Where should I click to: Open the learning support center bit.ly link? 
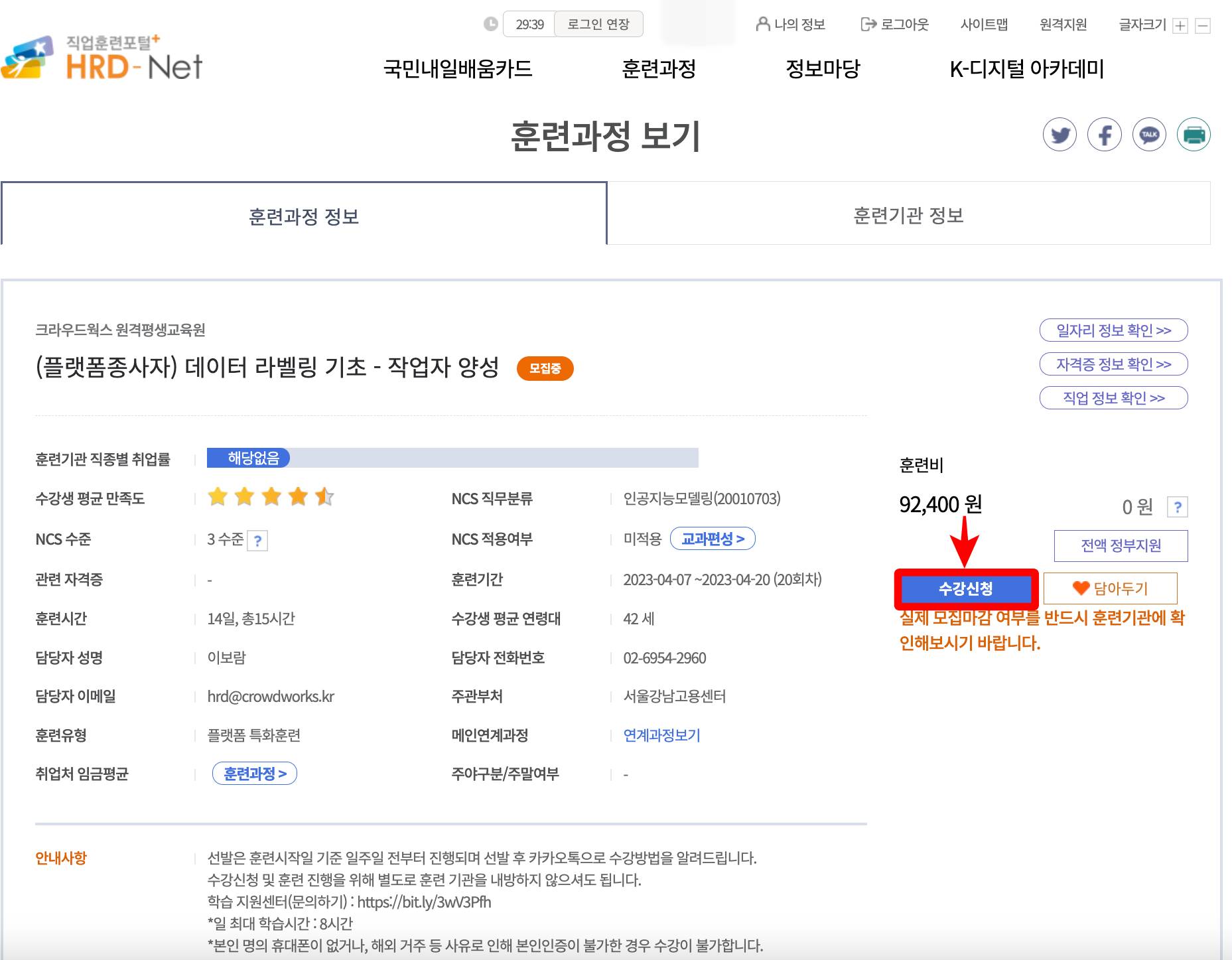423,902
